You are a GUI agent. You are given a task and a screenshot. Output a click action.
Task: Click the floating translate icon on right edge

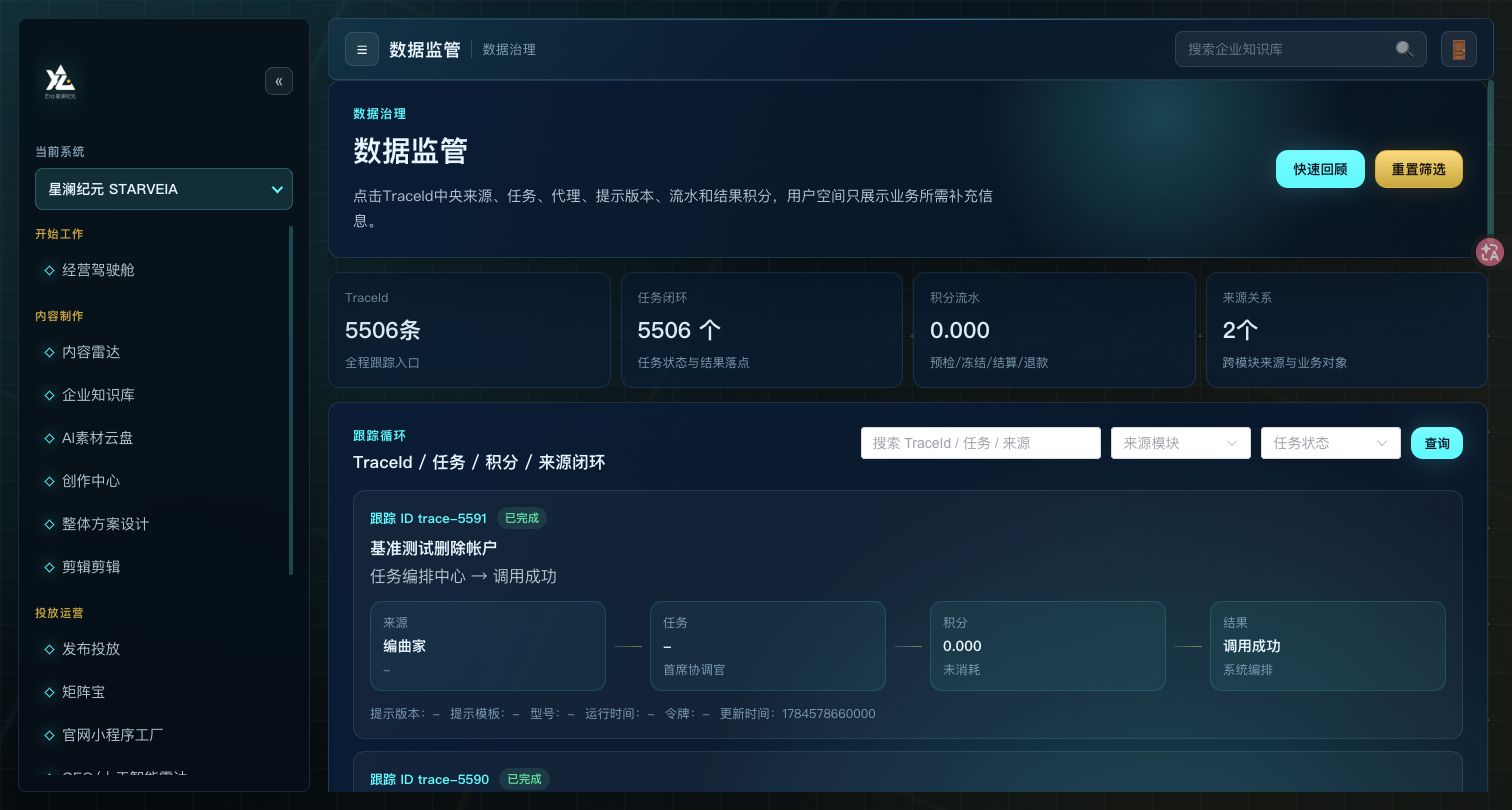[1490, 252]
